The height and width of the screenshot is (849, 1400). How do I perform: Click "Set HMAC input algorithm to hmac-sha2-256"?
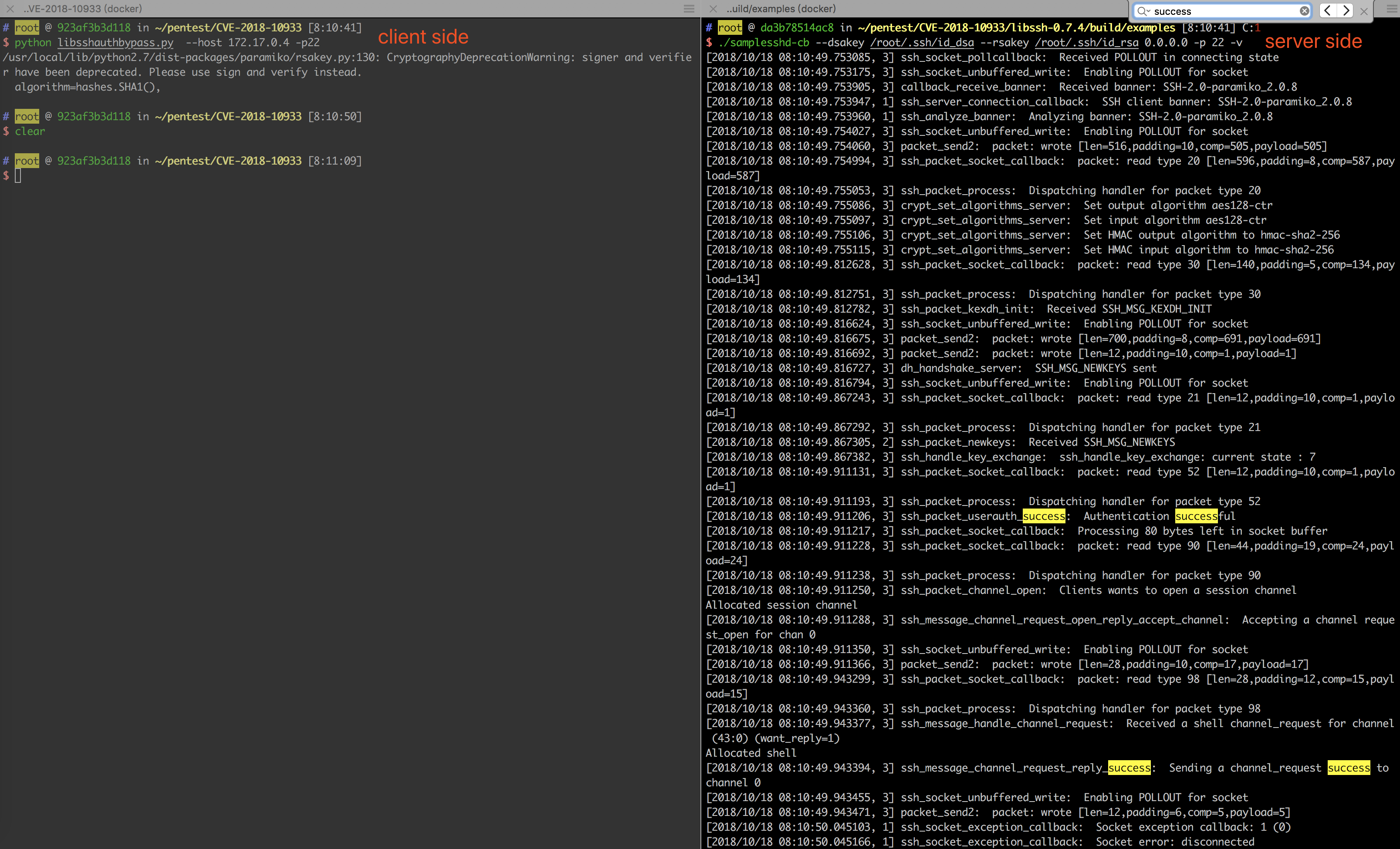(x=1208, y=249)
